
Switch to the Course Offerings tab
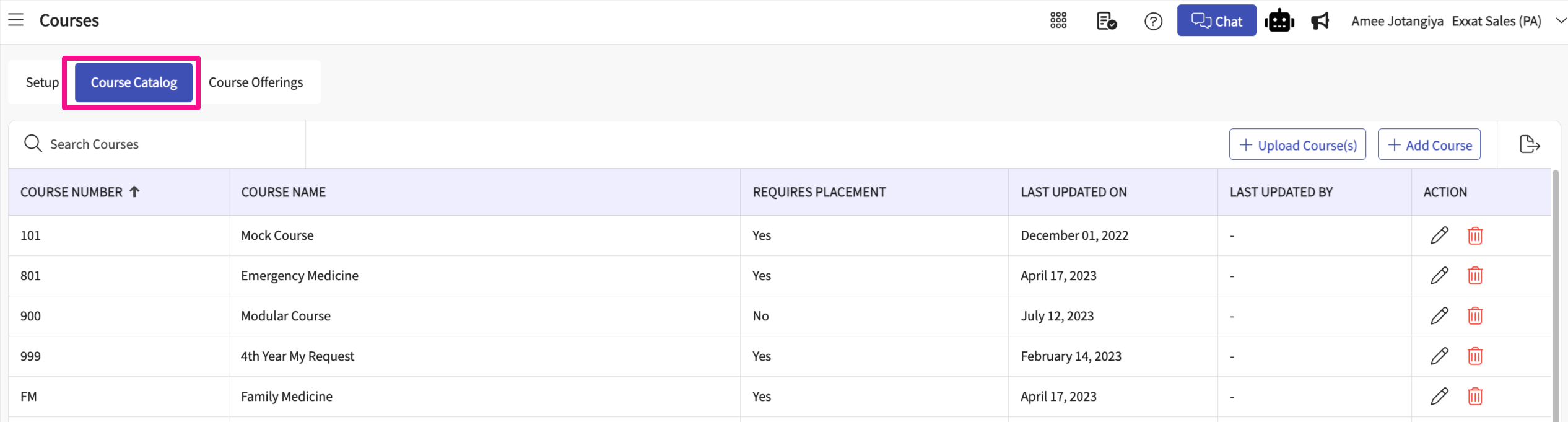point(256,82)
